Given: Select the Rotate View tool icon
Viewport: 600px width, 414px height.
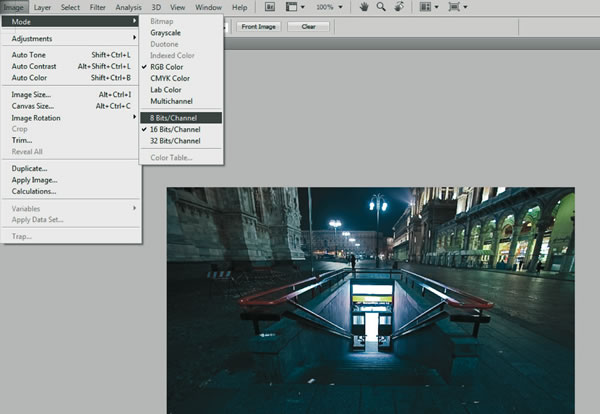Looking at the screenshot, I should click(399, 7).
